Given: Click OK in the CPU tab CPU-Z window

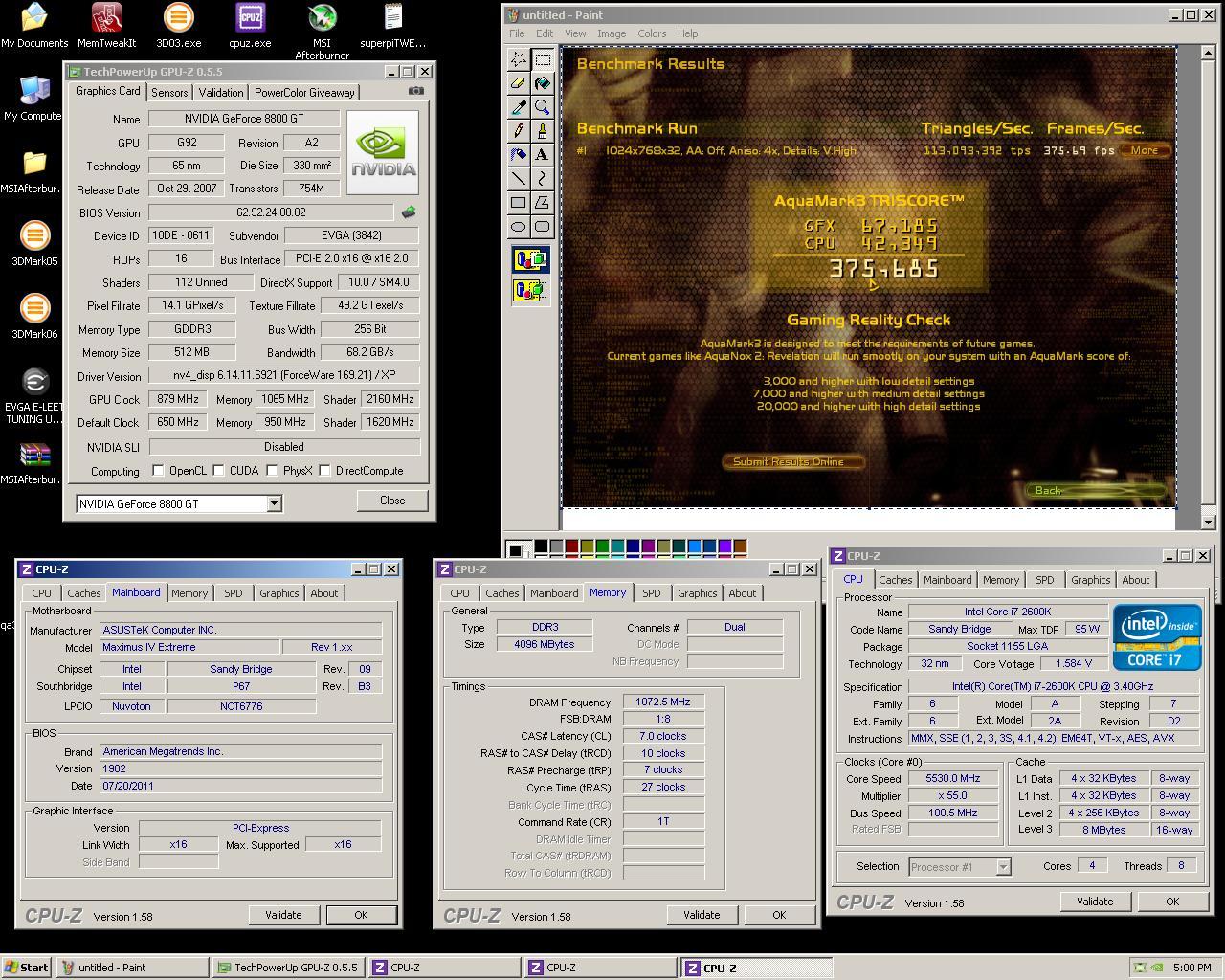Looking at the screenshot, I should click(1172, 902).
